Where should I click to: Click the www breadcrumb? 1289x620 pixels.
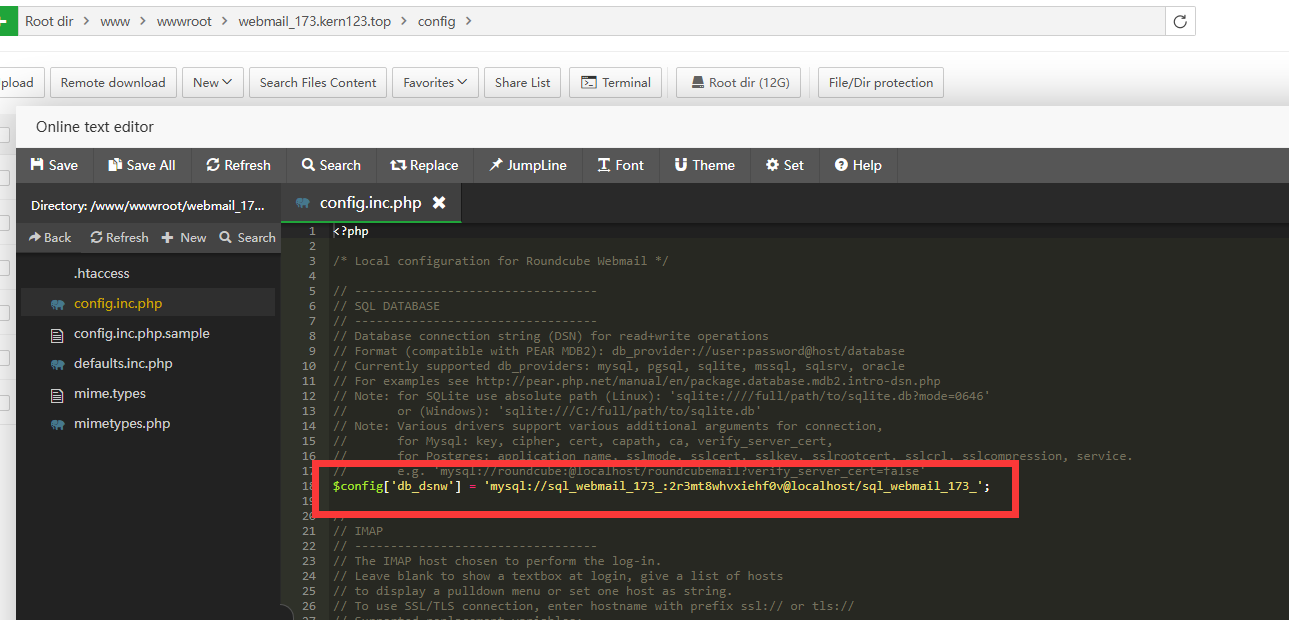coord(115,21)
